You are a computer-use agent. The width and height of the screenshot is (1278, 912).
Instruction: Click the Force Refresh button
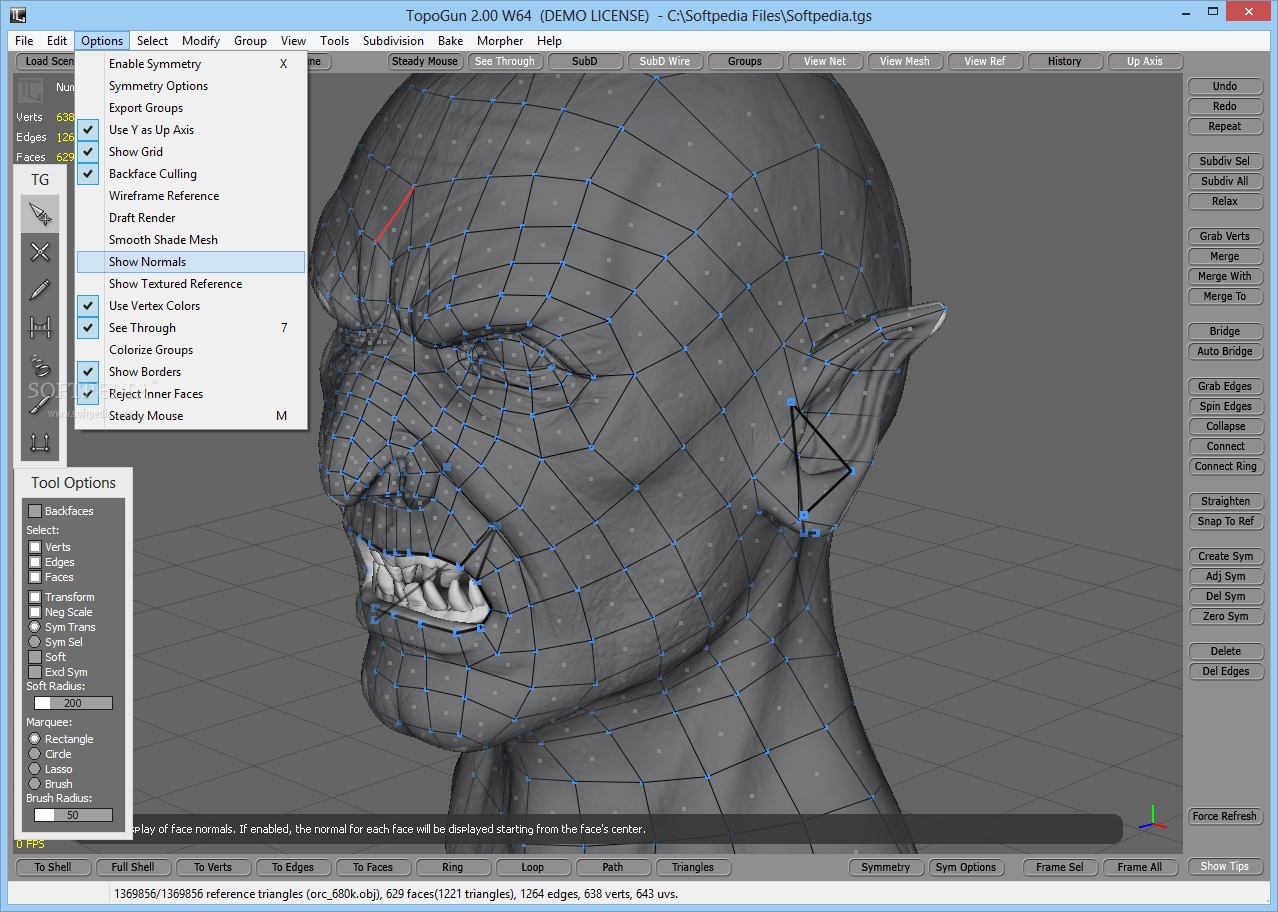coord(1224,816)
